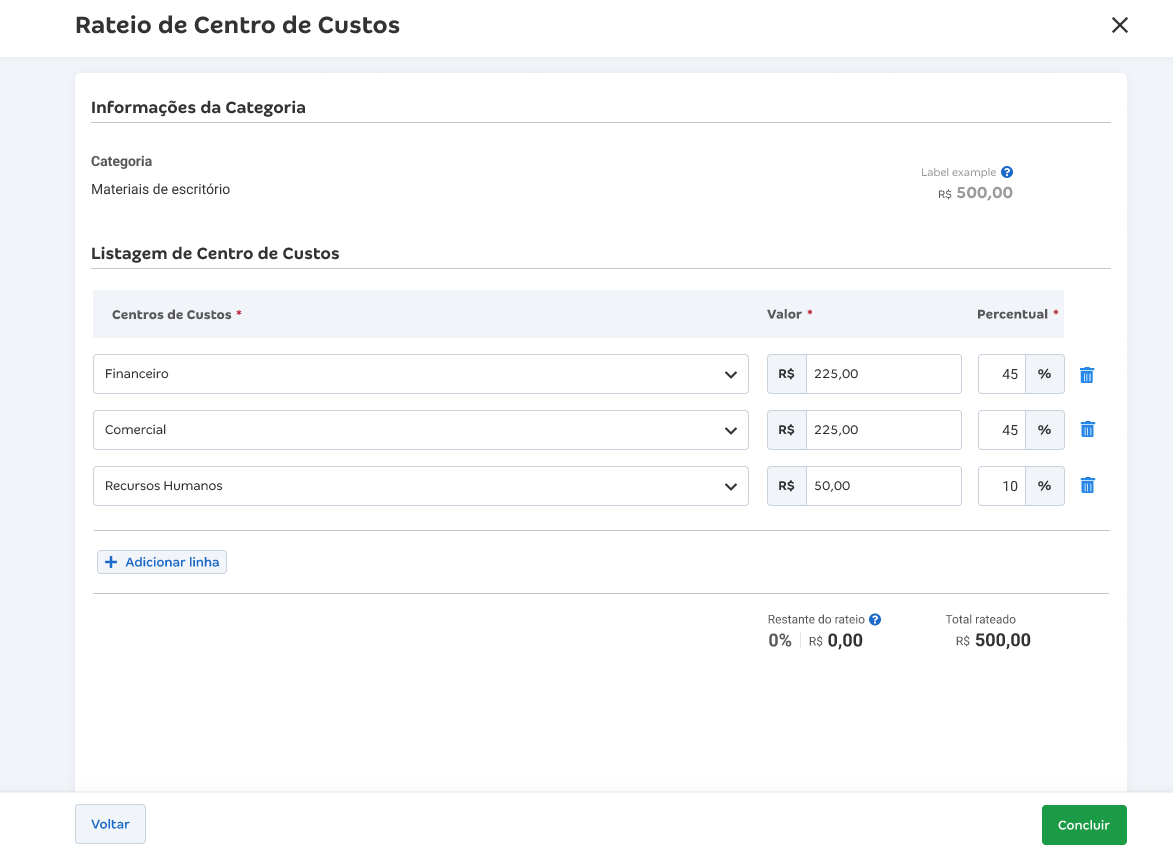The image size is (1173, 850).
Task: Click the 'Restante do rateio' label
Action: click(x=815, y=620)
